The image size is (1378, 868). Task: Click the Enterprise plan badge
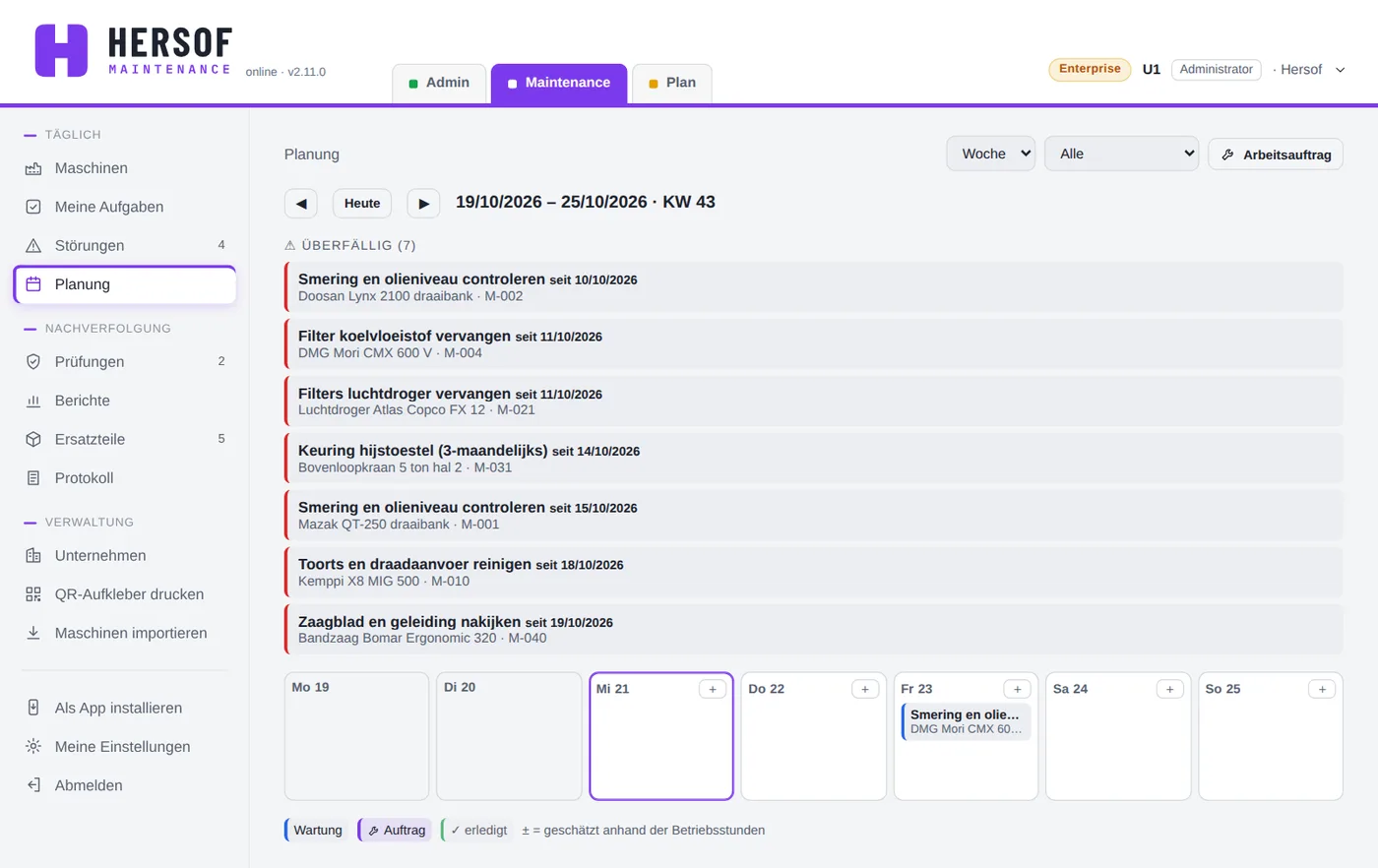pos(1090,69)
